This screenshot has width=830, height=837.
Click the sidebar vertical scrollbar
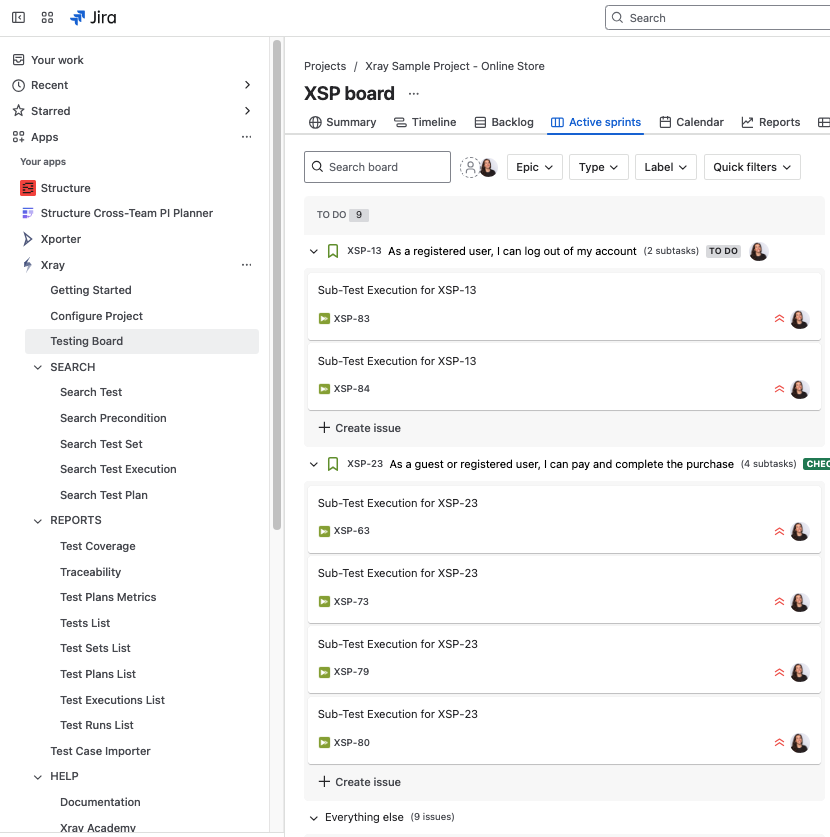(x=277, y=285)
